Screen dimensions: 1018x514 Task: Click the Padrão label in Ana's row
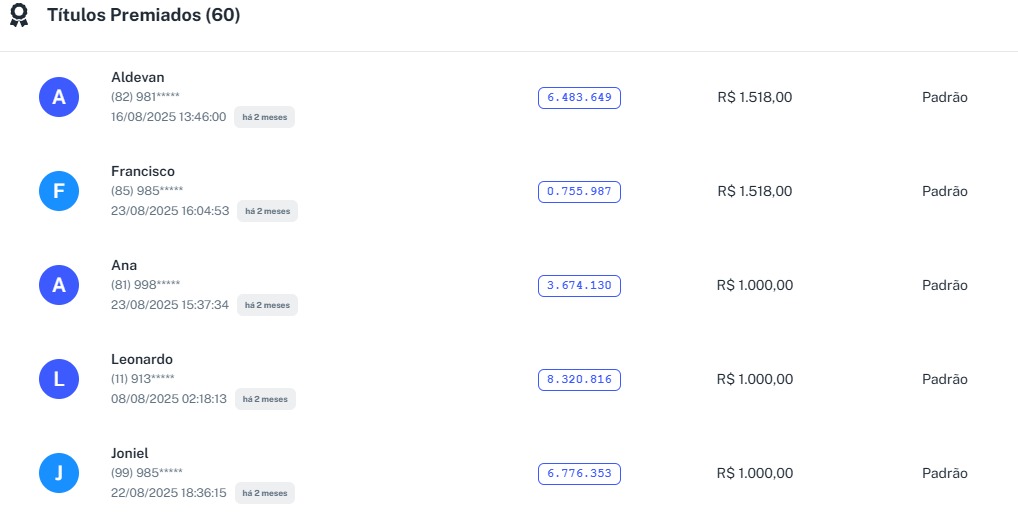pos(945,285)
